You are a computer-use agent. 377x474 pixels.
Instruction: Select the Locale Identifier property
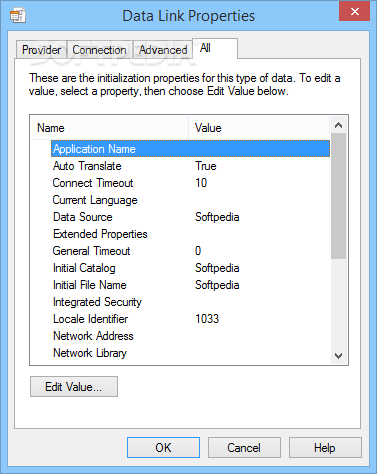[x=90, y=319]
